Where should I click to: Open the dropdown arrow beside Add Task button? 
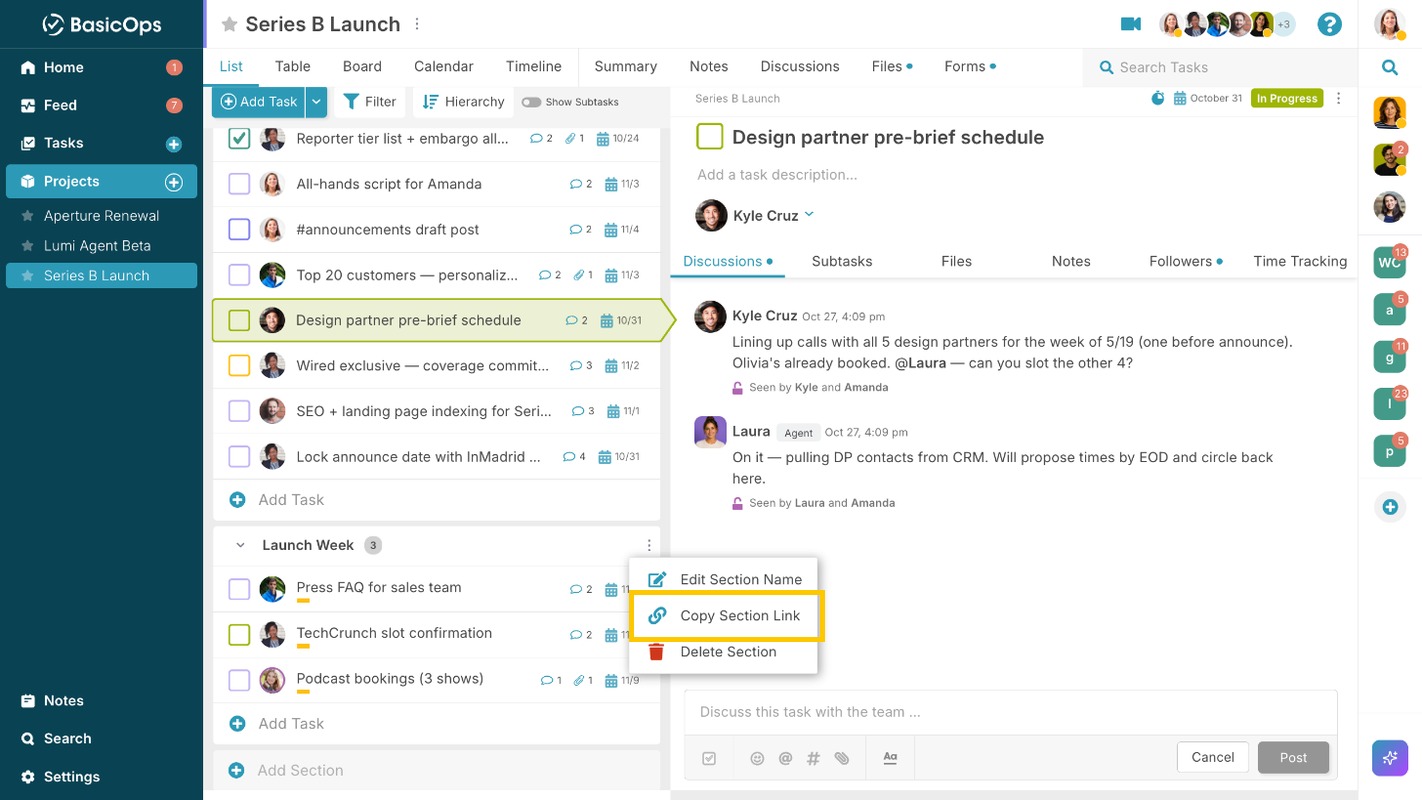[317, 101]
